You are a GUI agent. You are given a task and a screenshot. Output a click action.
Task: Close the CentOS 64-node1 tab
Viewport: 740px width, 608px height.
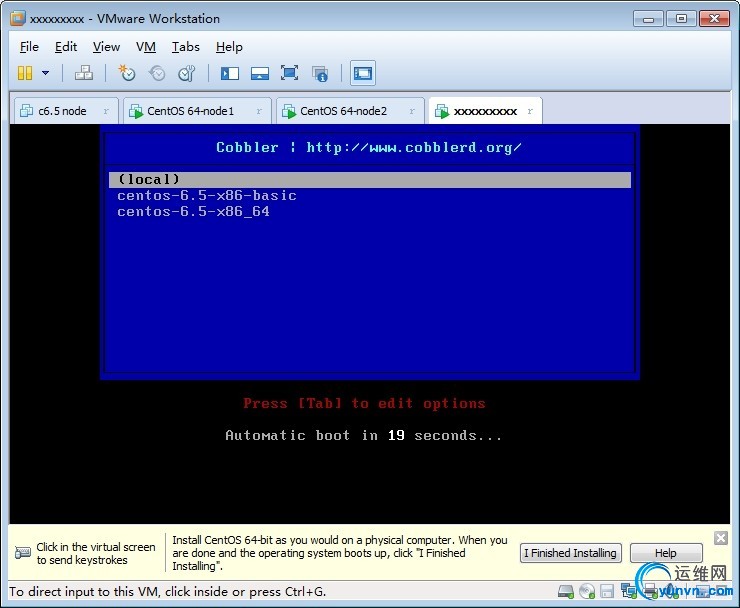click(259, 111)
